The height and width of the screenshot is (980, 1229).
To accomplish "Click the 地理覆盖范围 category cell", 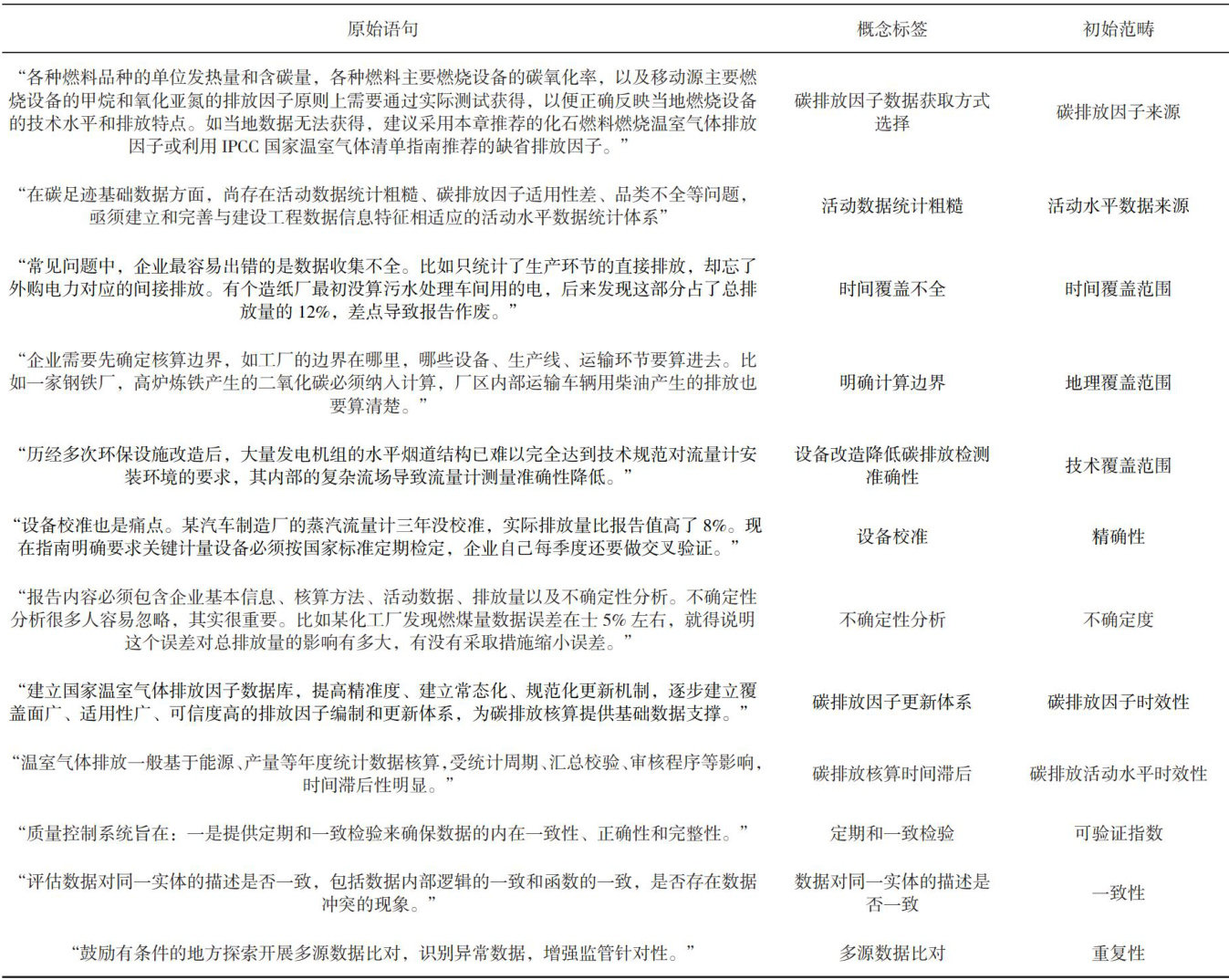I will (1118, 383).
